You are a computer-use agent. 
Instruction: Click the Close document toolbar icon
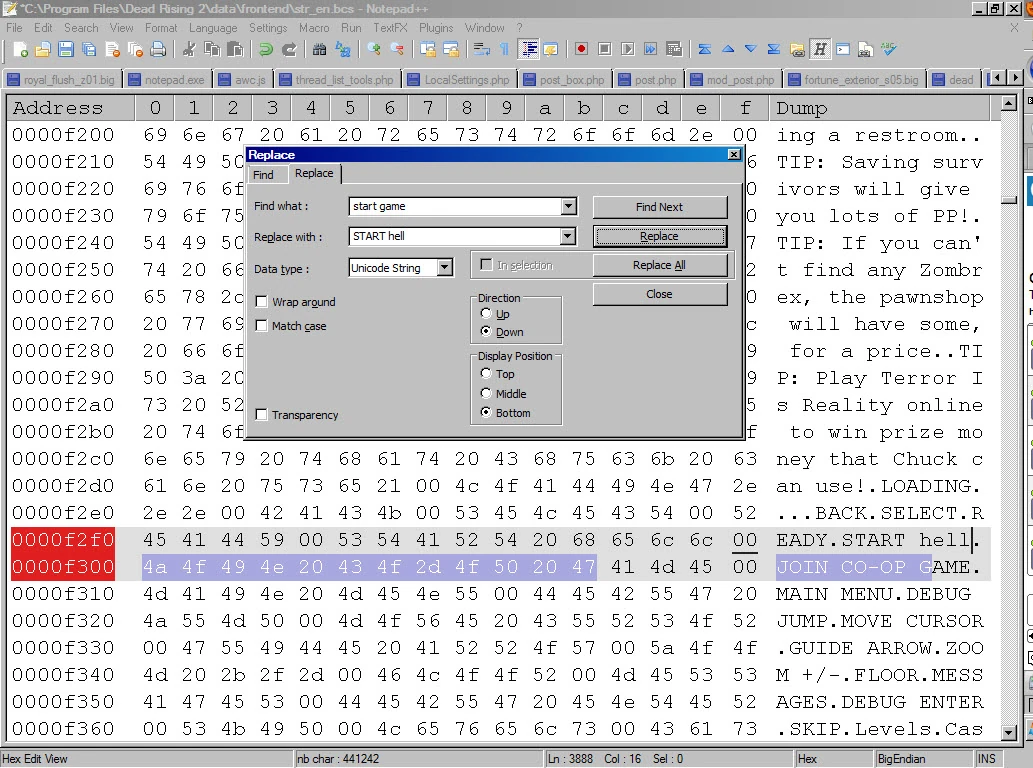[113, 49]
